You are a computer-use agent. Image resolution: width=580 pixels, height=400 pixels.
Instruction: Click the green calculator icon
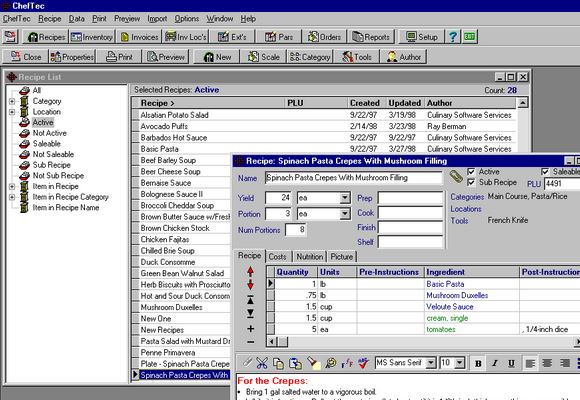coord(470,37)
